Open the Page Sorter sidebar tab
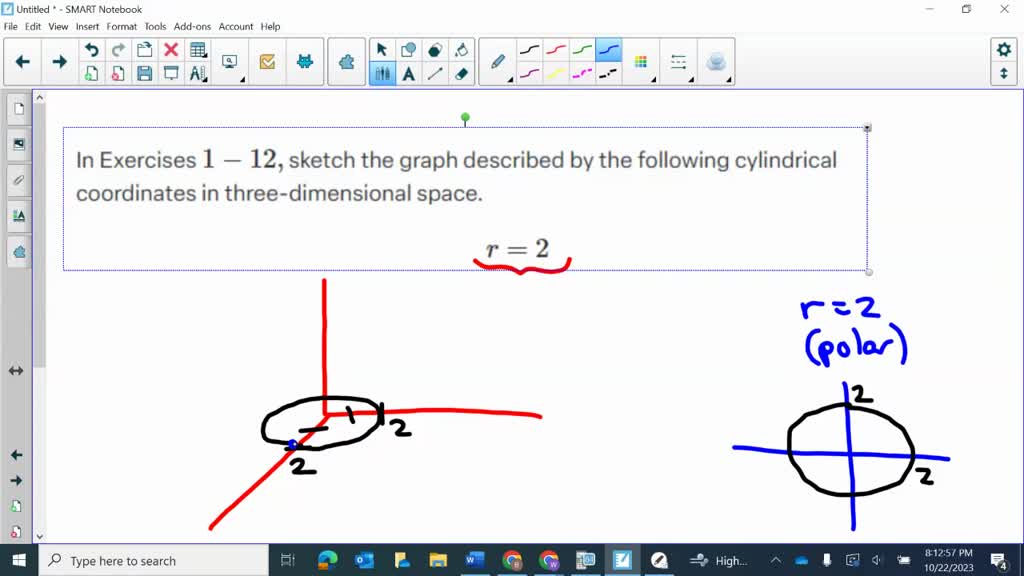This screenshot has width=1024, height=576. point(18,109)
